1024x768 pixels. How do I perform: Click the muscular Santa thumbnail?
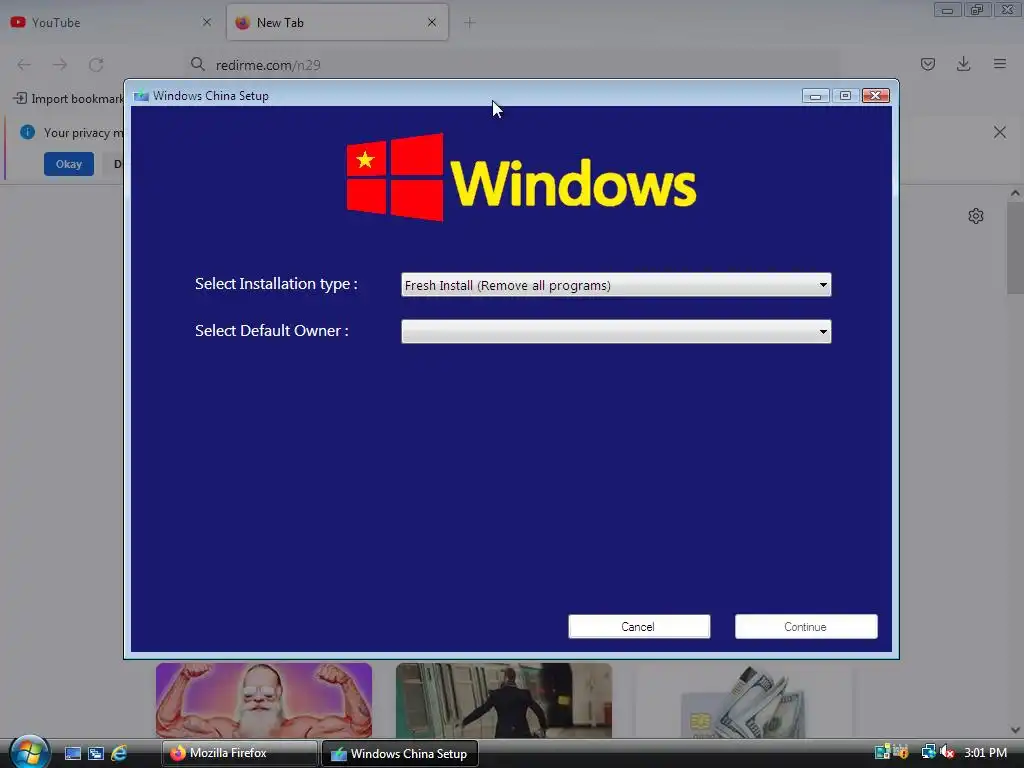pyautogui.click(x=264, y=700)
